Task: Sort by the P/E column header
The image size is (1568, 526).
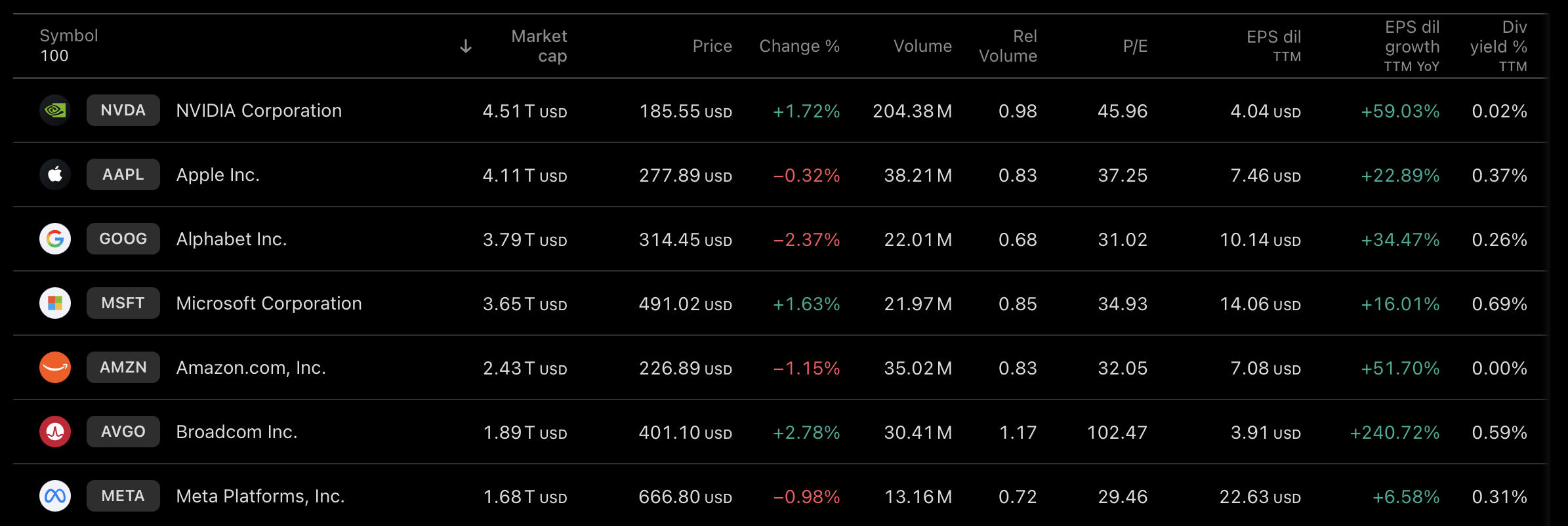Action: pos(1135,47)
